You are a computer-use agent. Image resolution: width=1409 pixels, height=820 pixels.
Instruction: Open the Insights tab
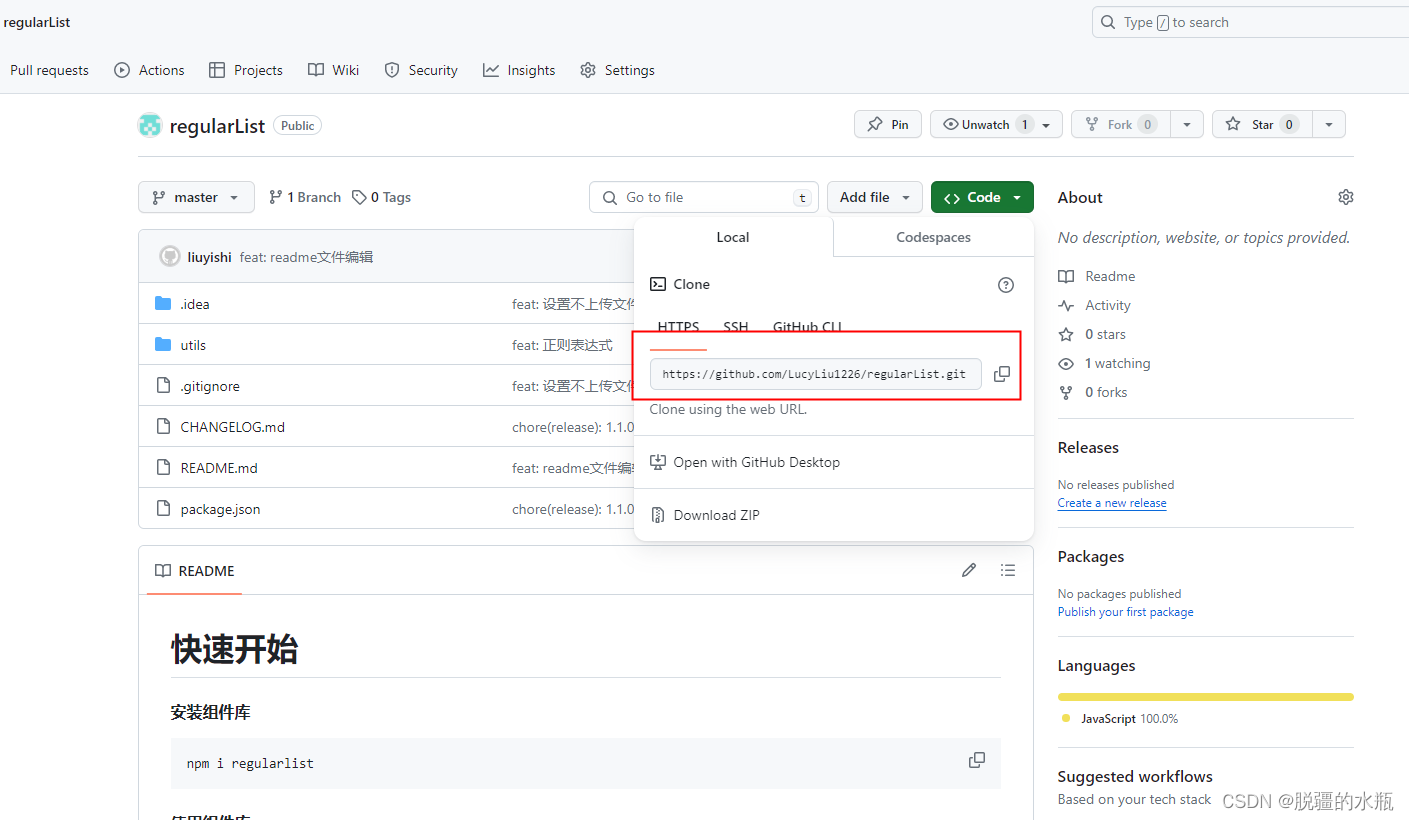point(519,70)
